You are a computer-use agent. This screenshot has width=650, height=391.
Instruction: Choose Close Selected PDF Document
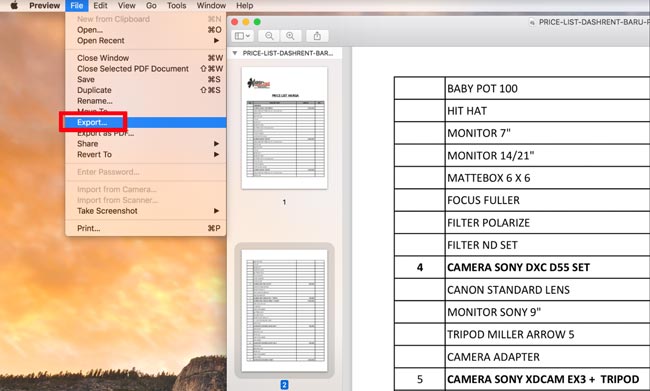[x=146, y=69]
